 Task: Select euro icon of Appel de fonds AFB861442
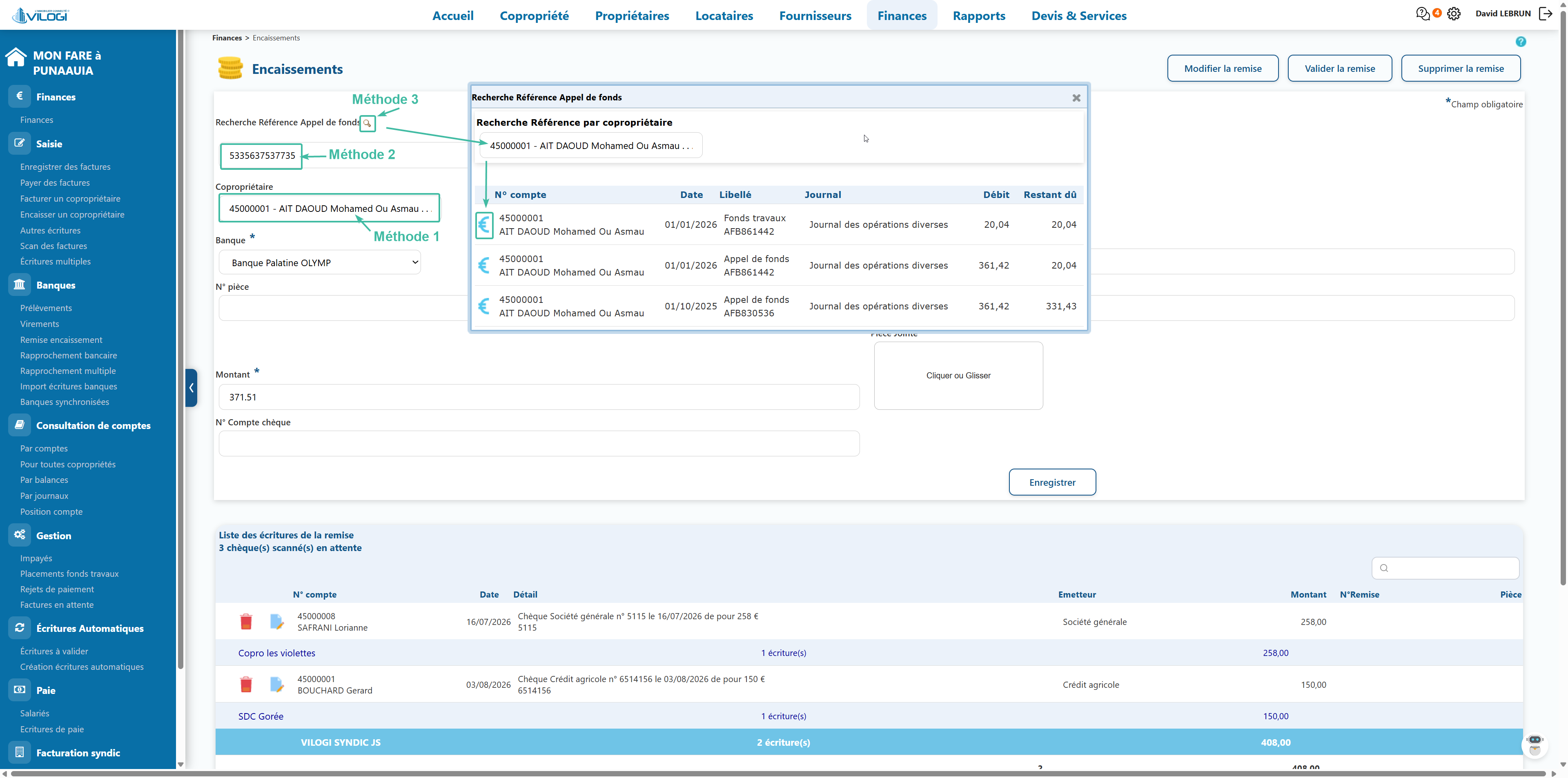(x=484, y=265)
